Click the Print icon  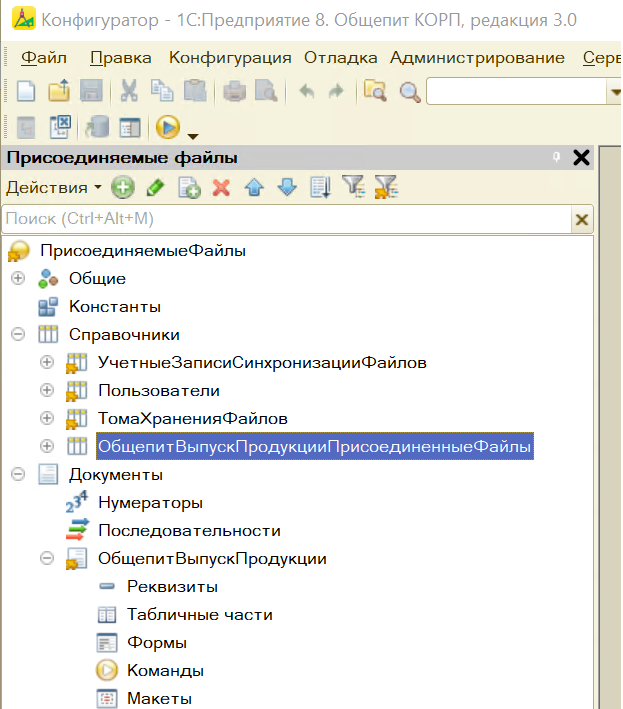pyautogui.click(x=235, y=91)
